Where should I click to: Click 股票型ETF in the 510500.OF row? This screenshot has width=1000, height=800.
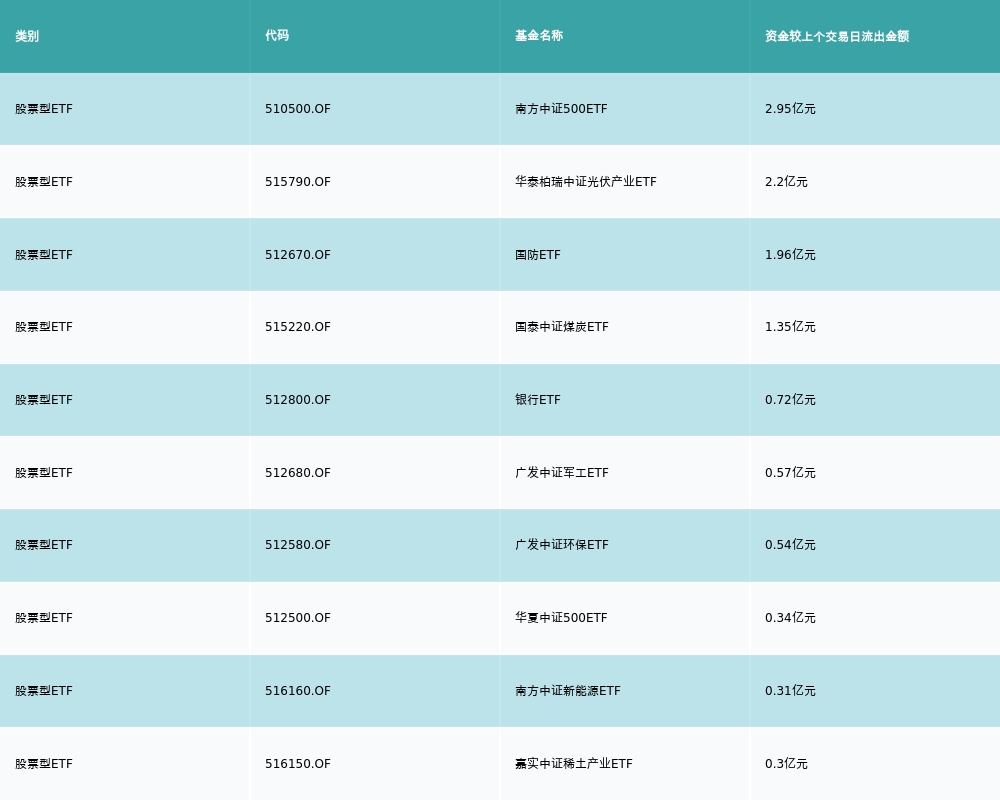pyautogui.click(x=44, y=109)
